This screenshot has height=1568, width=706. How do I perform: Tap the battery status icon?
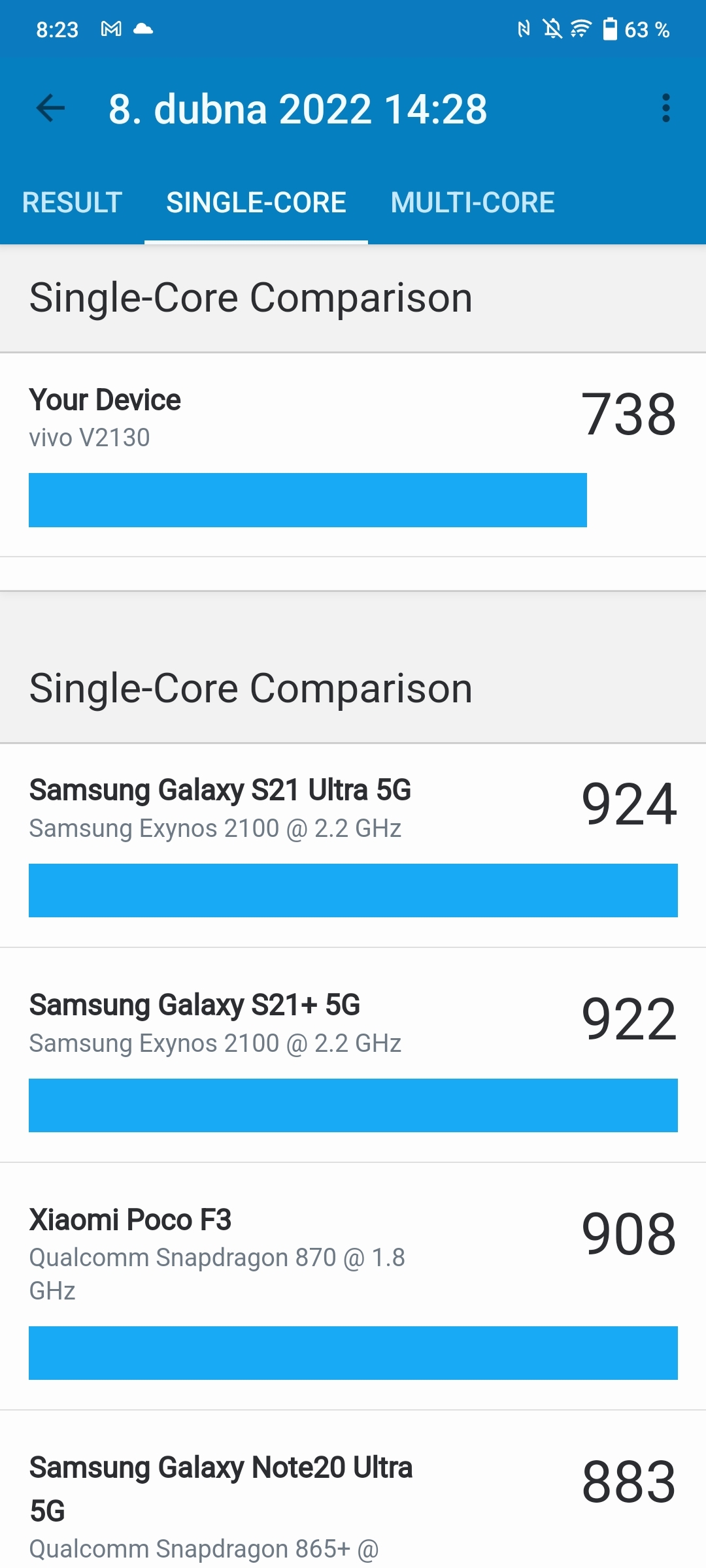coord(610,29)
